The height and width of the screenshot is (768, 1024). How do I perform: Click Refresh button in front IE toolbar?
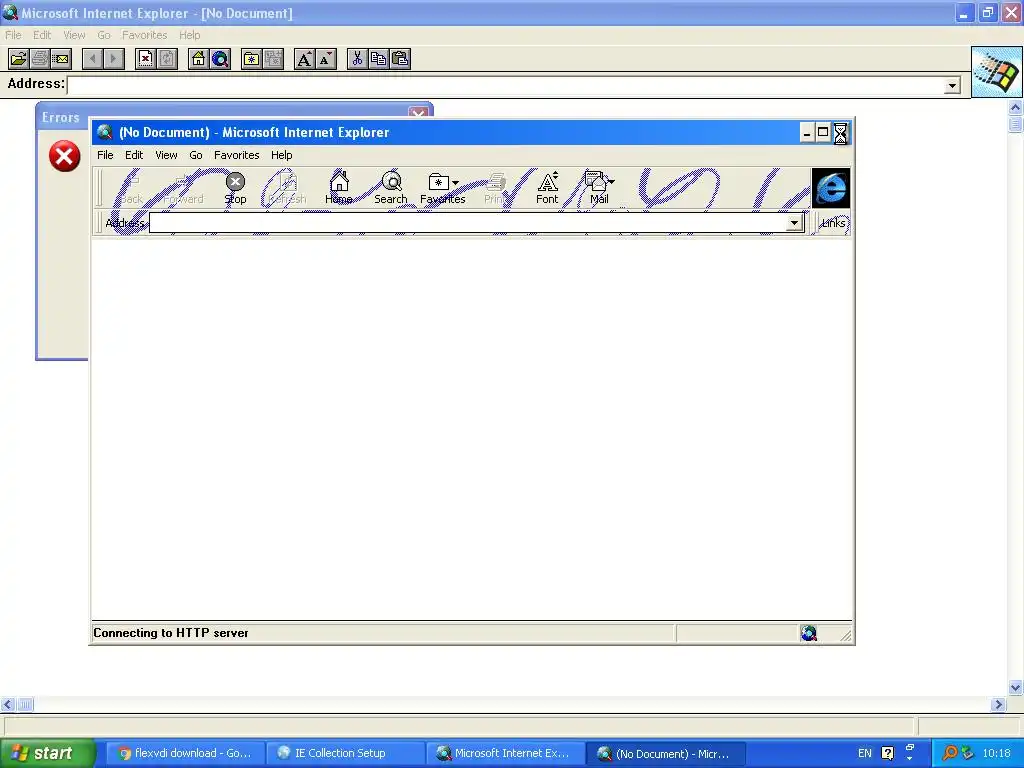(287, 187)
